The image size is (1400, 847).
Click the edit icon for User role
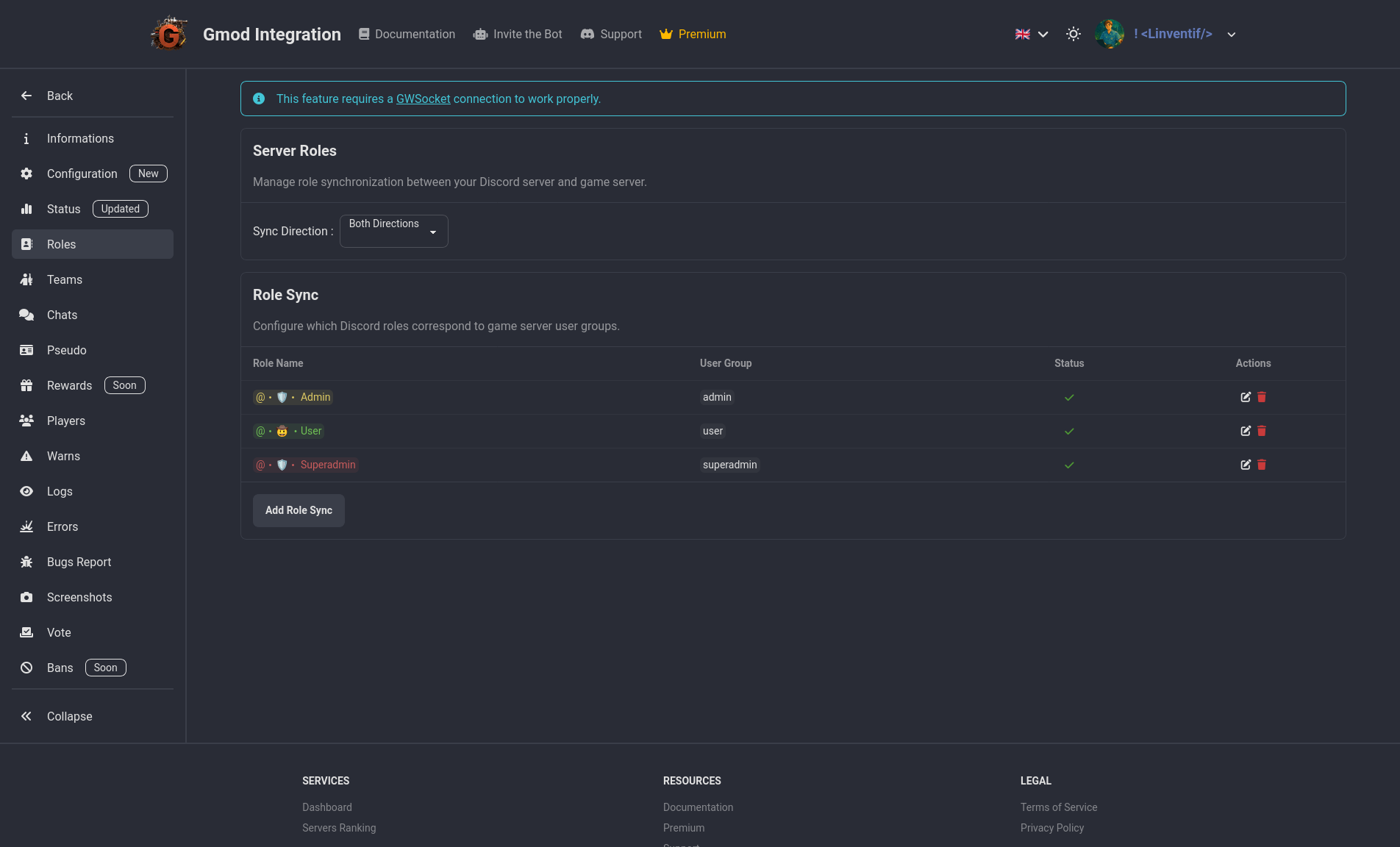pos(1245,431)
